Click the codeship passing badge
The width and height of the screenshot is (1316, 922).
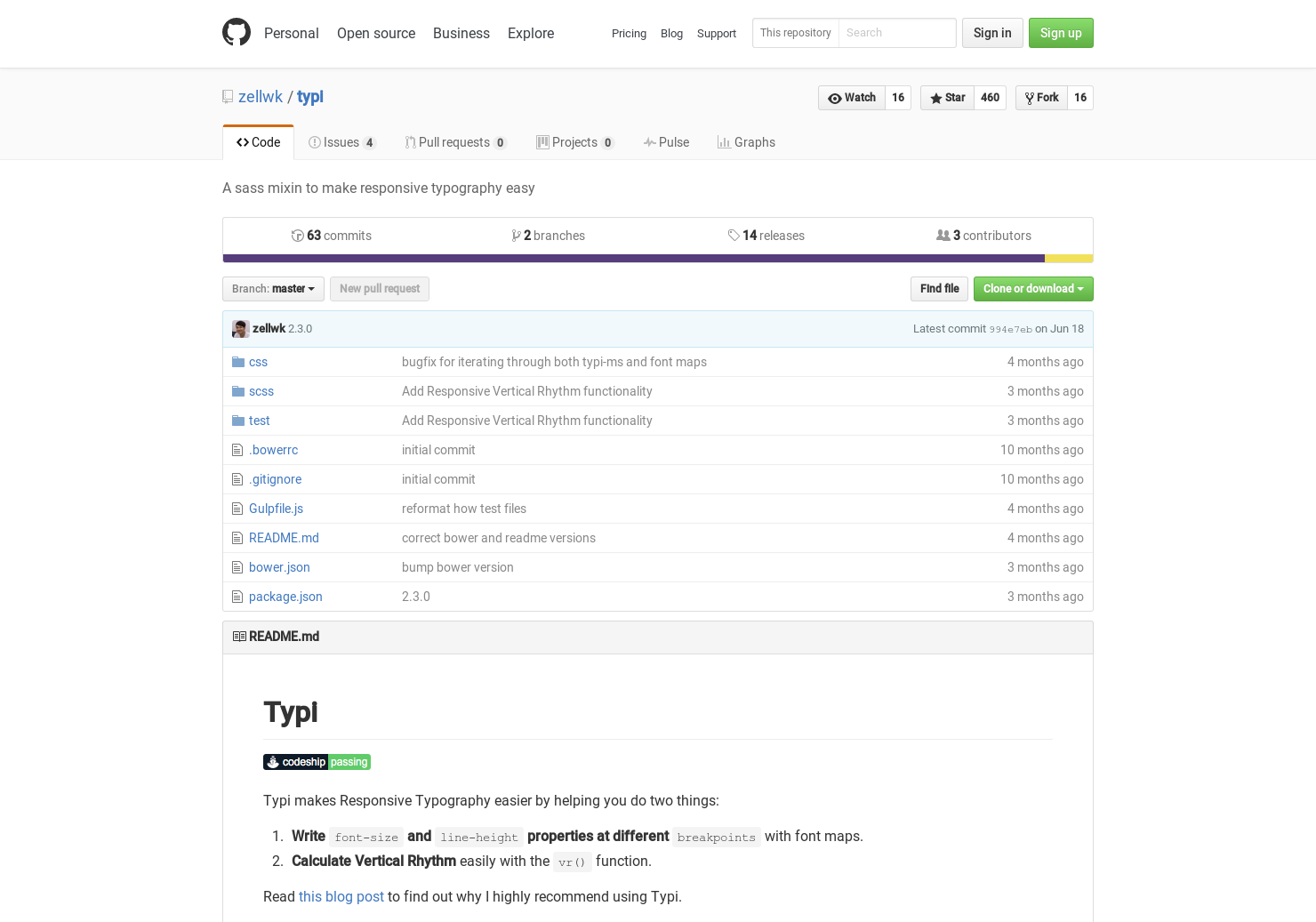[x=317, y=762]
